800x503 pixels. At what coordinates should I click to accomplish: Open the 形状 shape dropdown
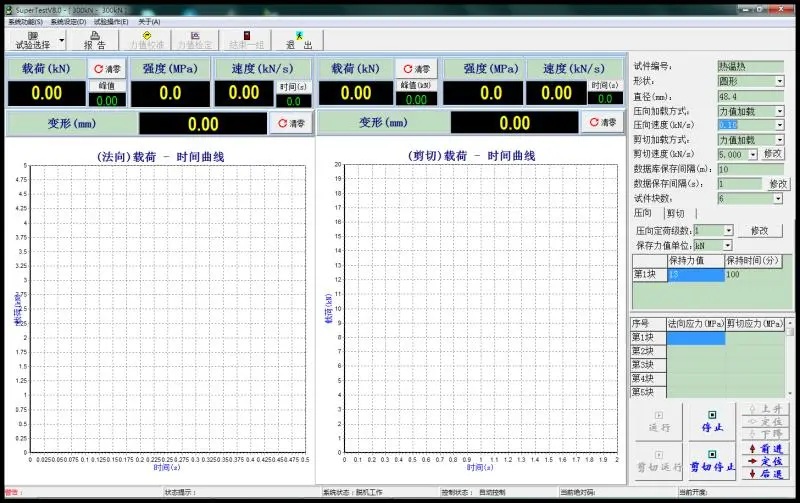(x=779, y=81)
